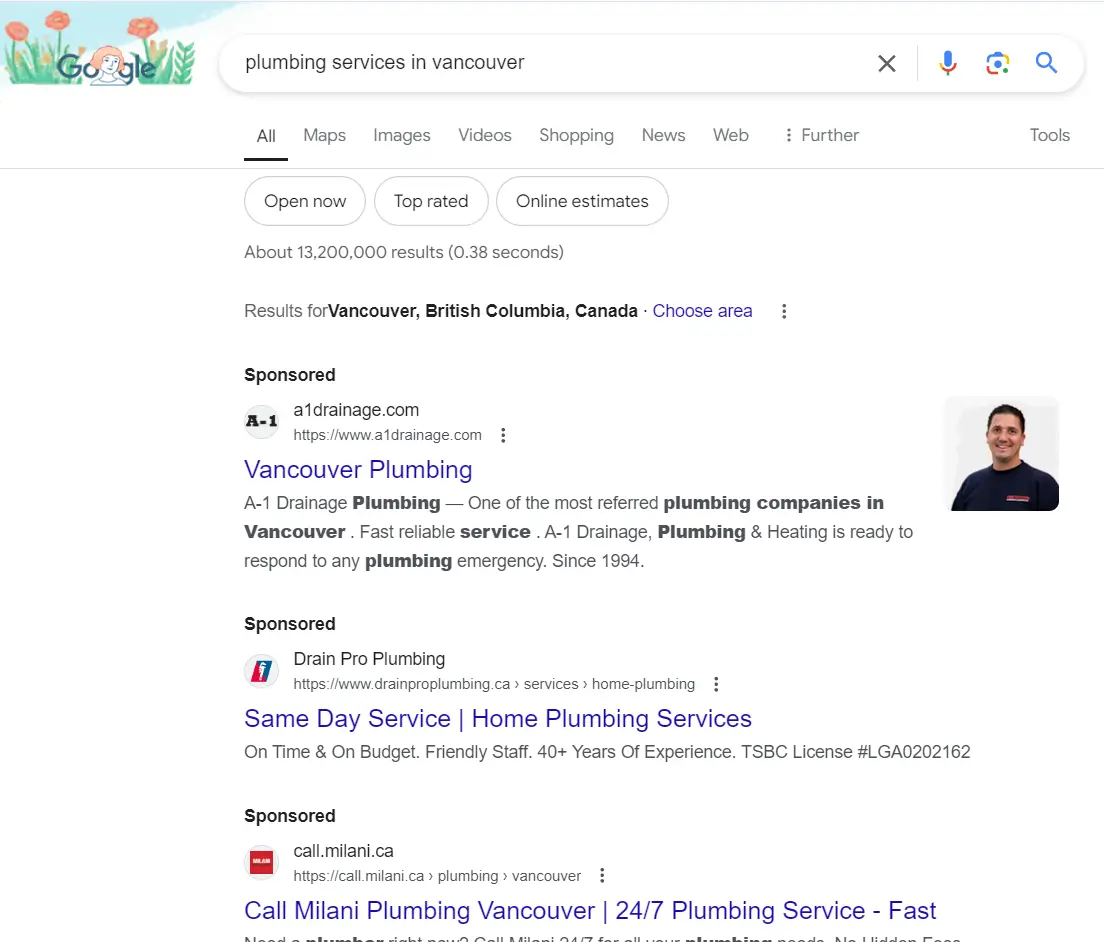
Task: Open Same Day Service Home Plumbing link
Action: coord(498,719)
